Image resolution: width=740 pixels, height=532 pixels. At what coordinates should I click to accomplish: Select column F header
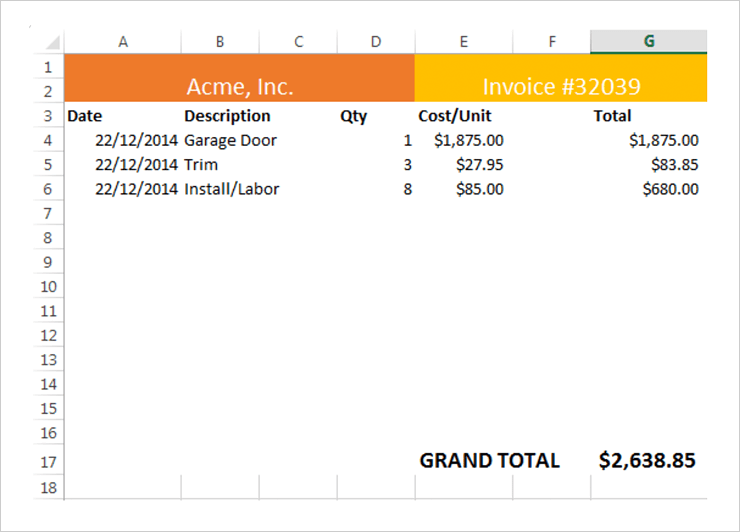(552, 42)
